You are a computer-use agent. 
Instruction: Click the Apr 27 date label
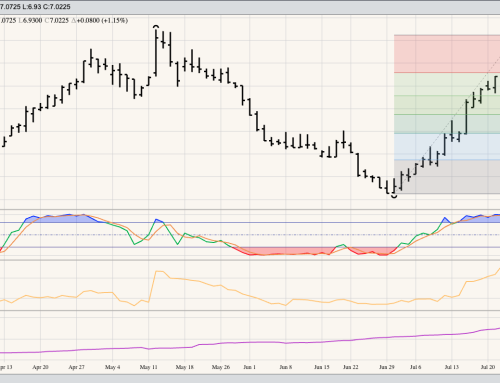point(76,367)
